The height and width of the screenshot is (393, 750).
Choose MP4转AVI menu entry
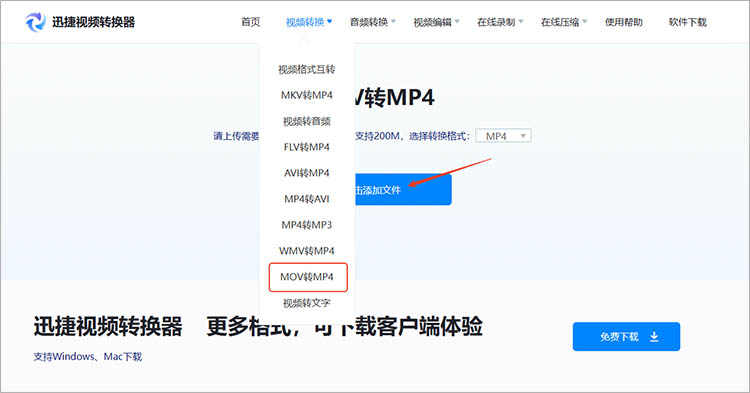point(307,199)
